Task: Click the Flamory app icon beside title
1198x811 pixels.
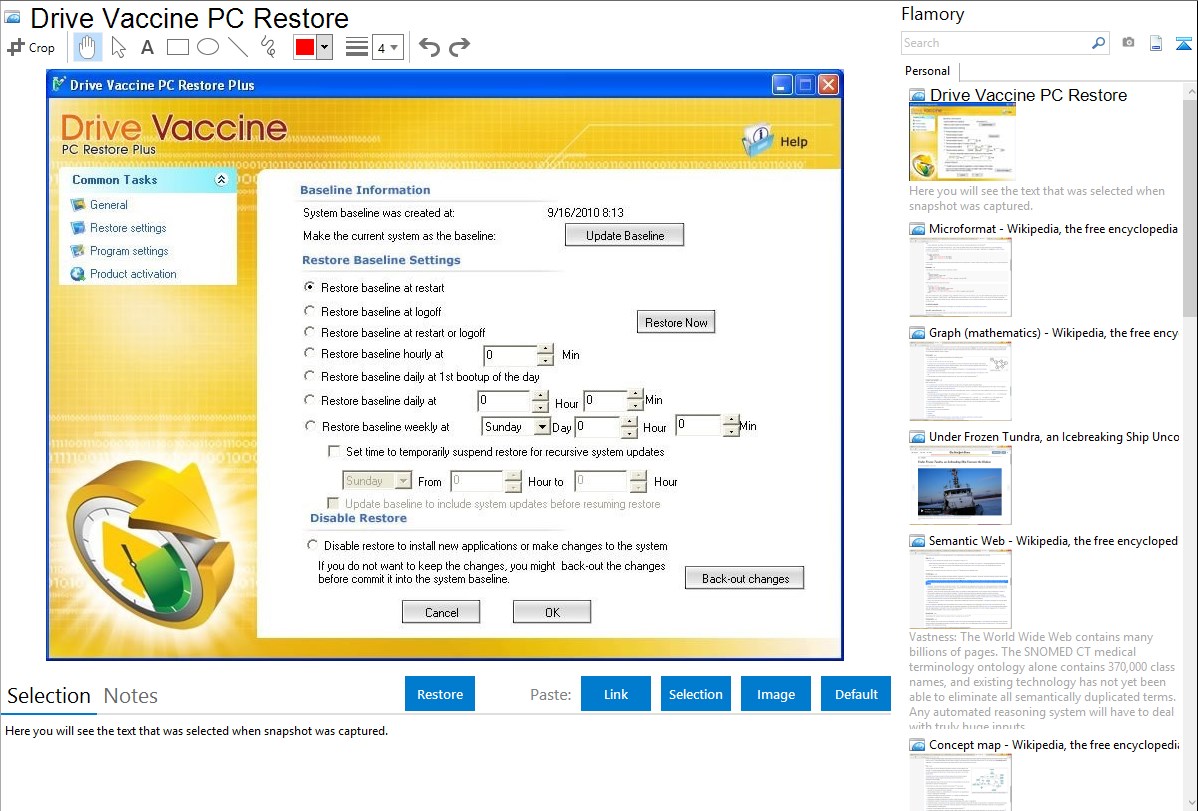Action: click(12, 18)
